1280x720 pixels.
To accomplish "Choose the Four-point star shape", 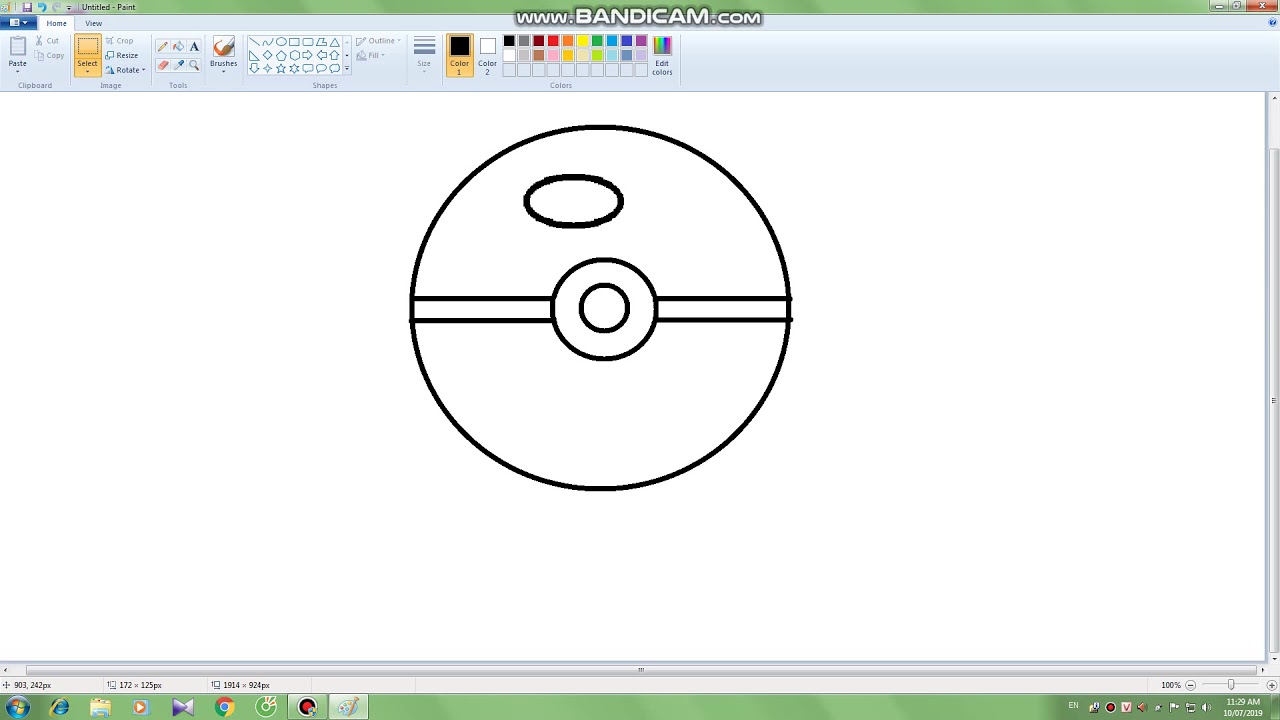I will 267,68.
